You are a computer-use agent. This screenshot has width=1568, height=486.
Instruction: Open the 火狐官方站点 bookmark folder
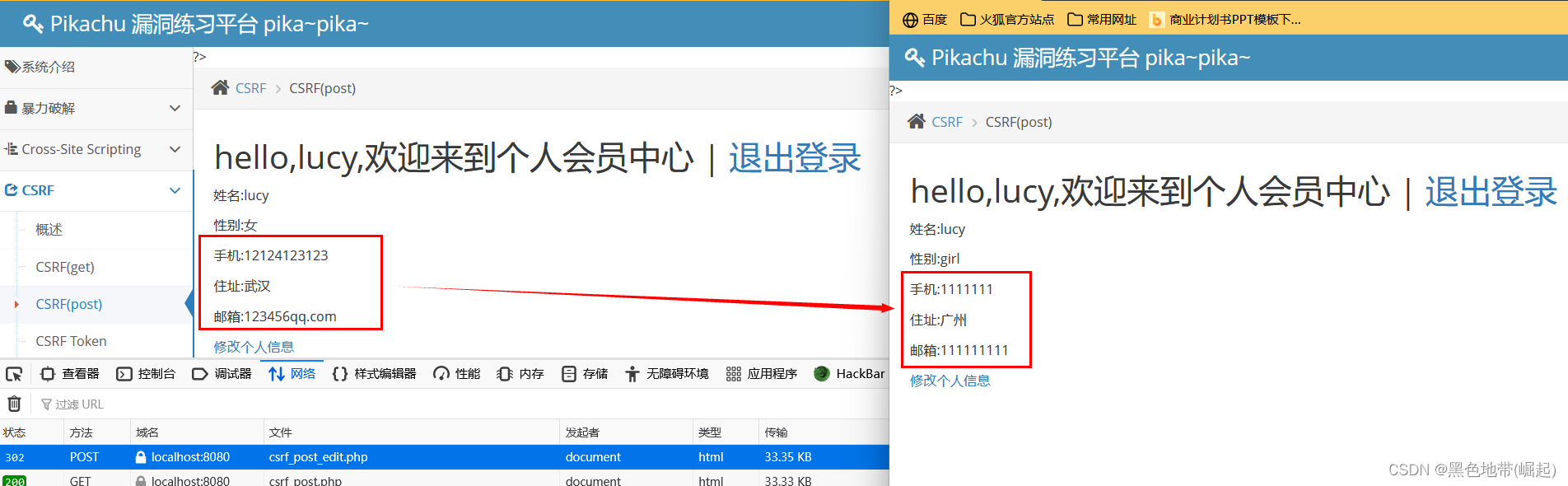pos(1007,20)
